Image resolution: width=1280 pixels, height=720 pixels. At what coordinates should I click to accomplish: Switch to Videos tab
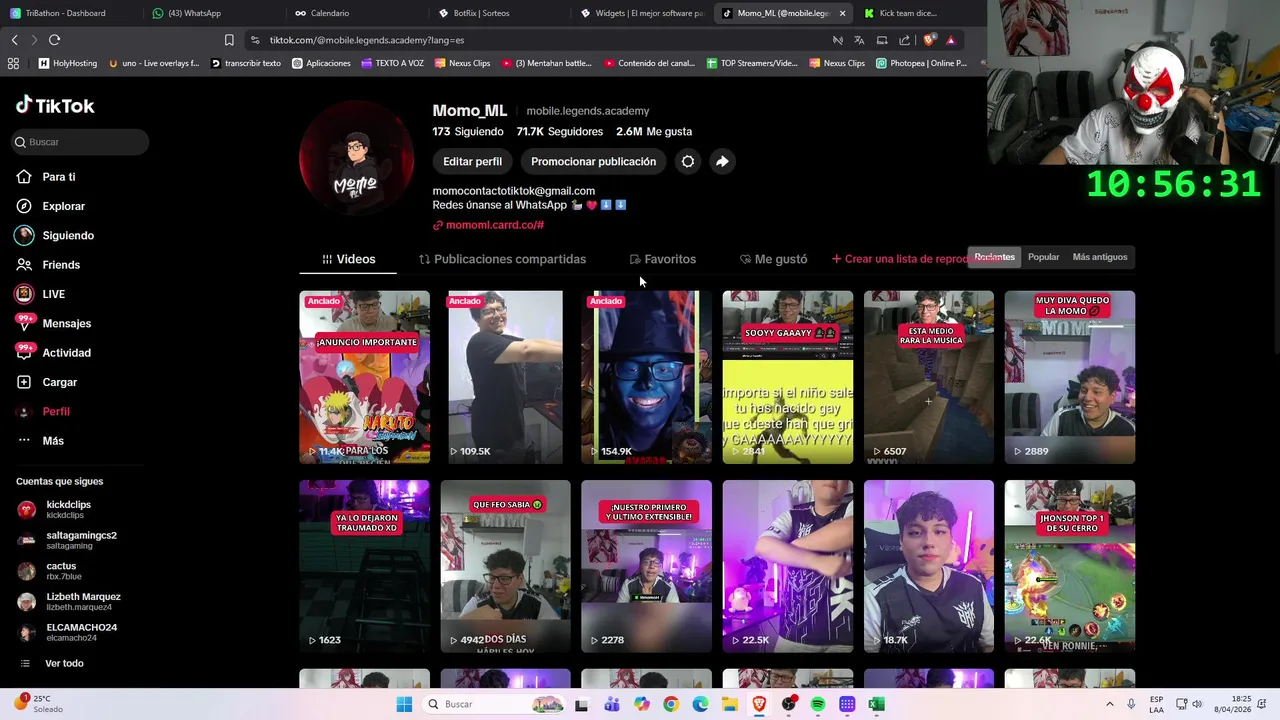coord(348,259)
